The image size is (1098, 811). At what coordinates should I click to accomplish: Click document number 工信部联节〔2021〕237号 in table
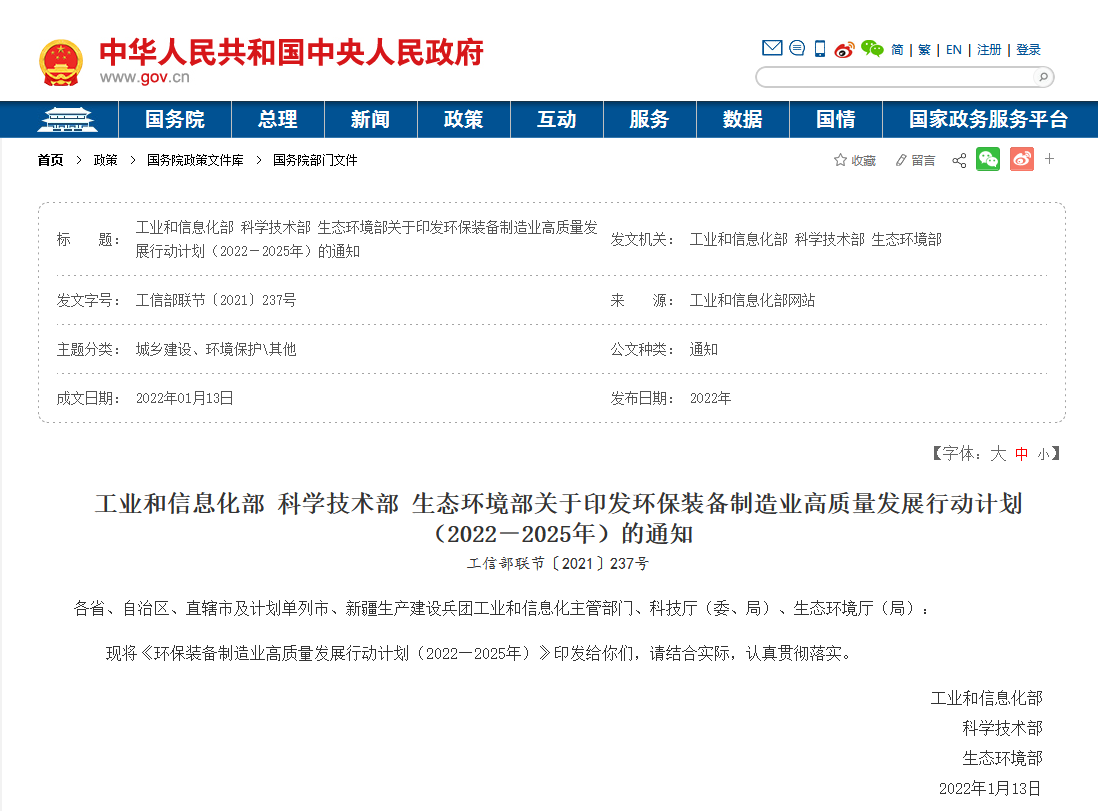click(216, 300)
